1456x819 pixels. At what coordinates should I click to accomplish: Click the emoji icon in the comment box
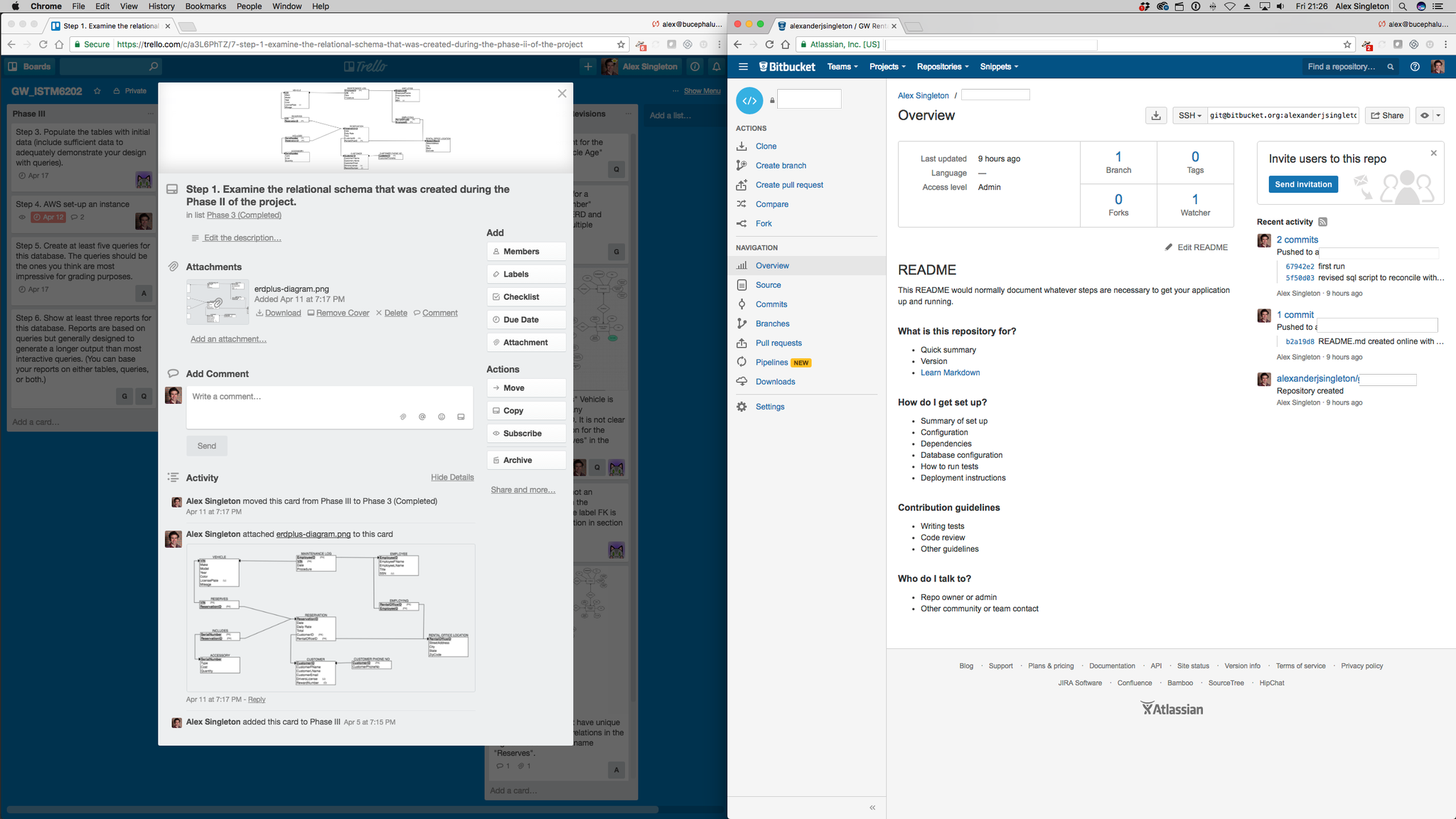[441, 417]
